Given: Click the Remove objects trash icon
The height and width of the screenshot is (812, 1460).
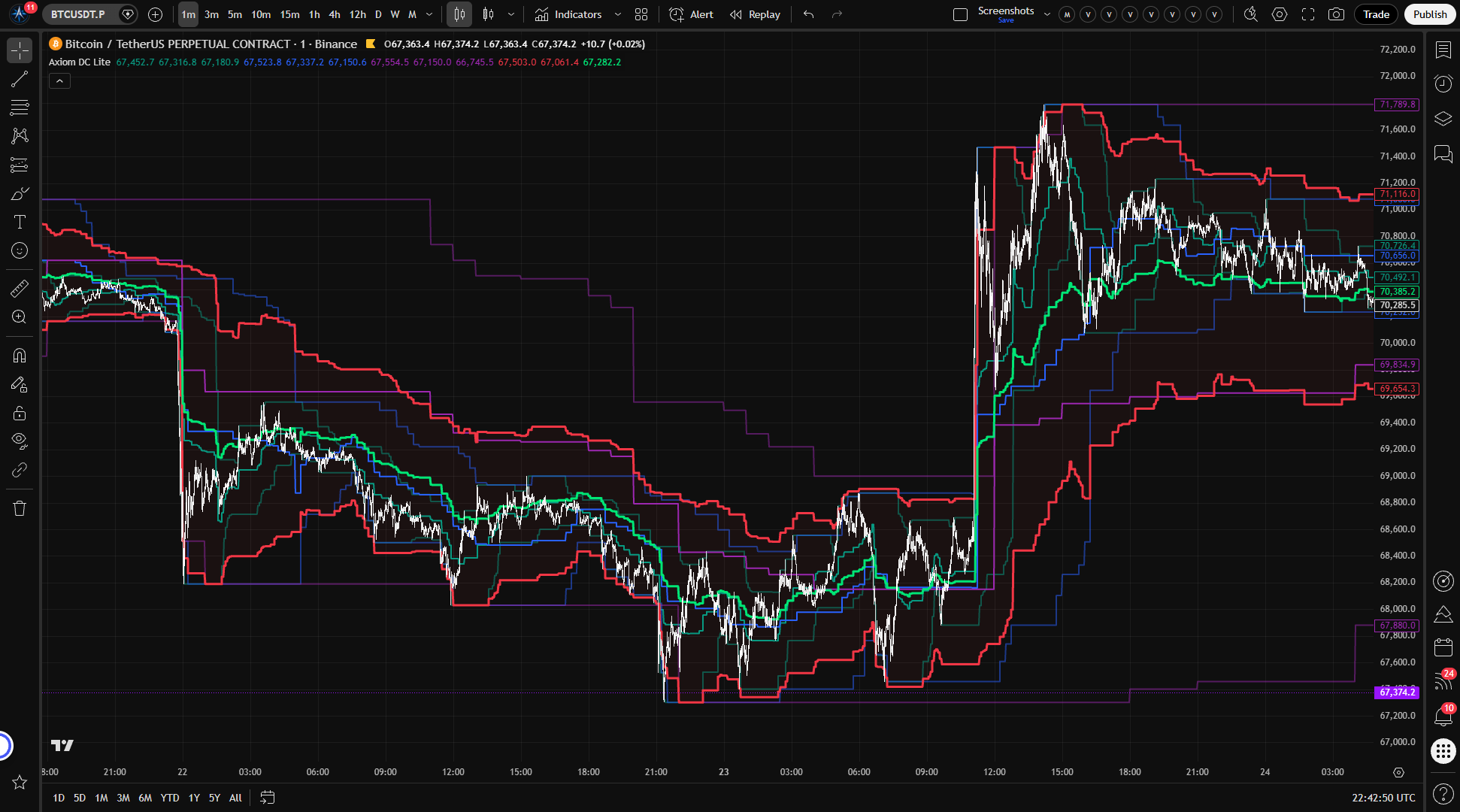Looking at the screenshot, I should click(x=20, y=508).
